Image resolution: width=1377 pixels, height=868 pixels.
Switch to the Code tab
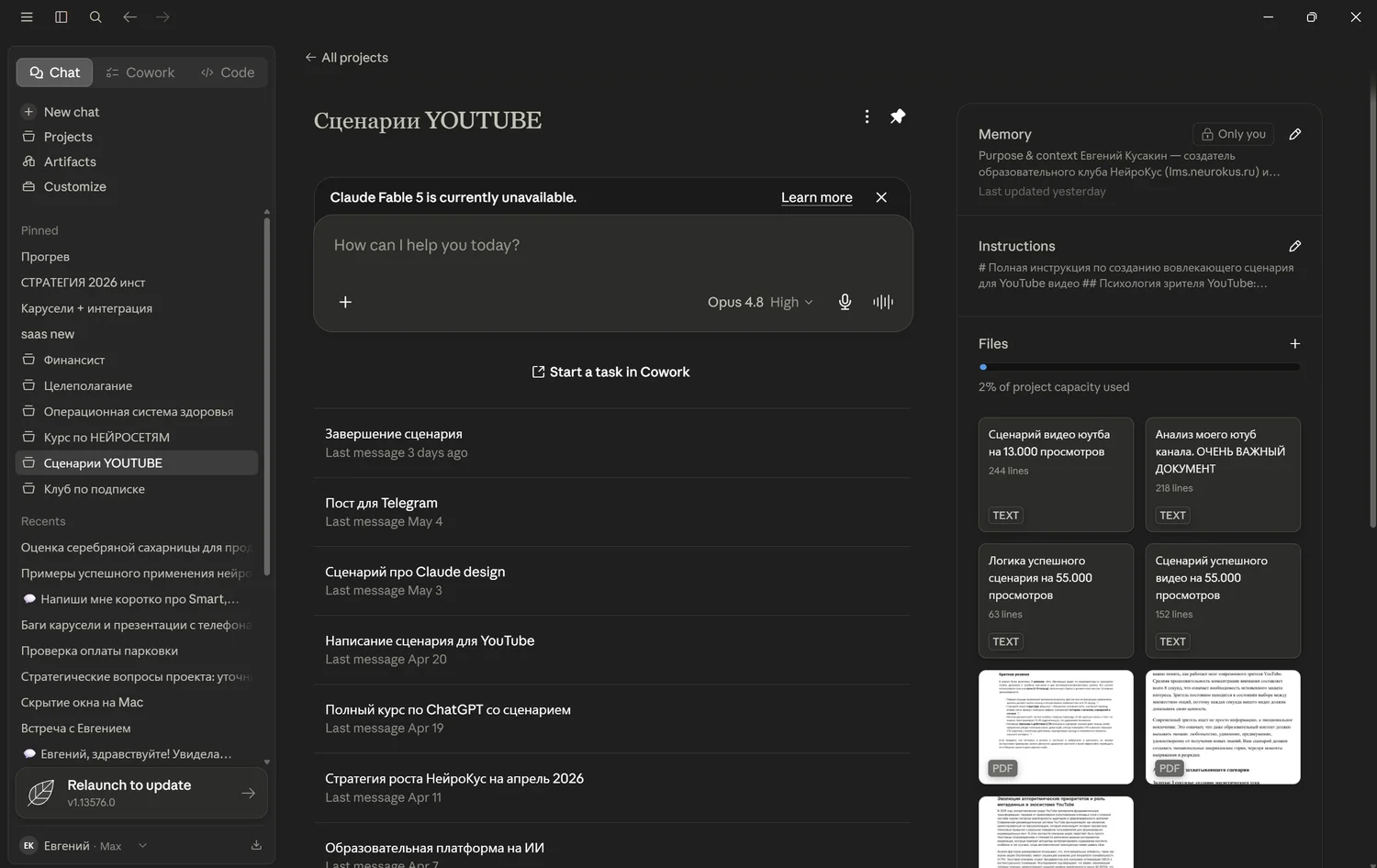(x=228, y=72)
